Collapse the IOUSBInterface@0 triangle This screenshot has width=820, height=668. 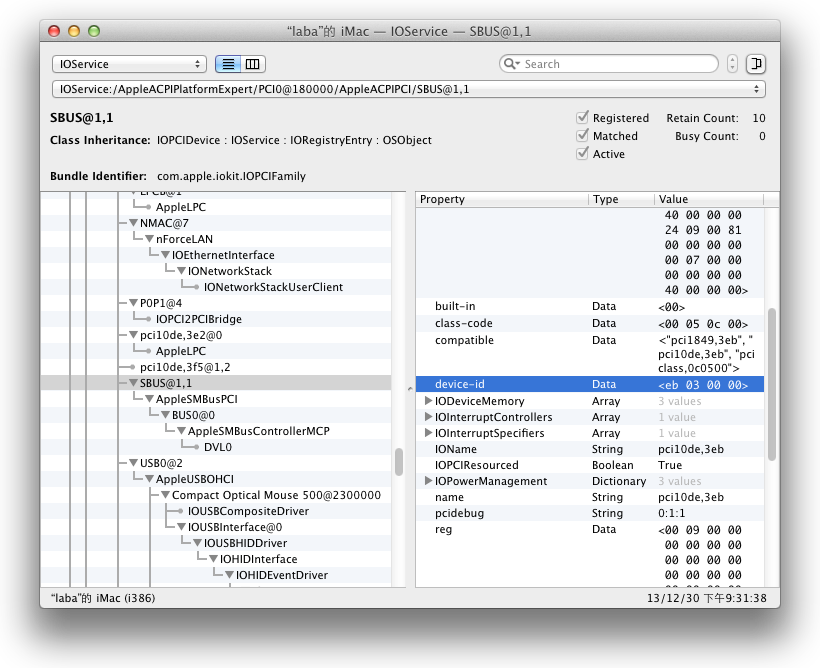pos(181,527)
